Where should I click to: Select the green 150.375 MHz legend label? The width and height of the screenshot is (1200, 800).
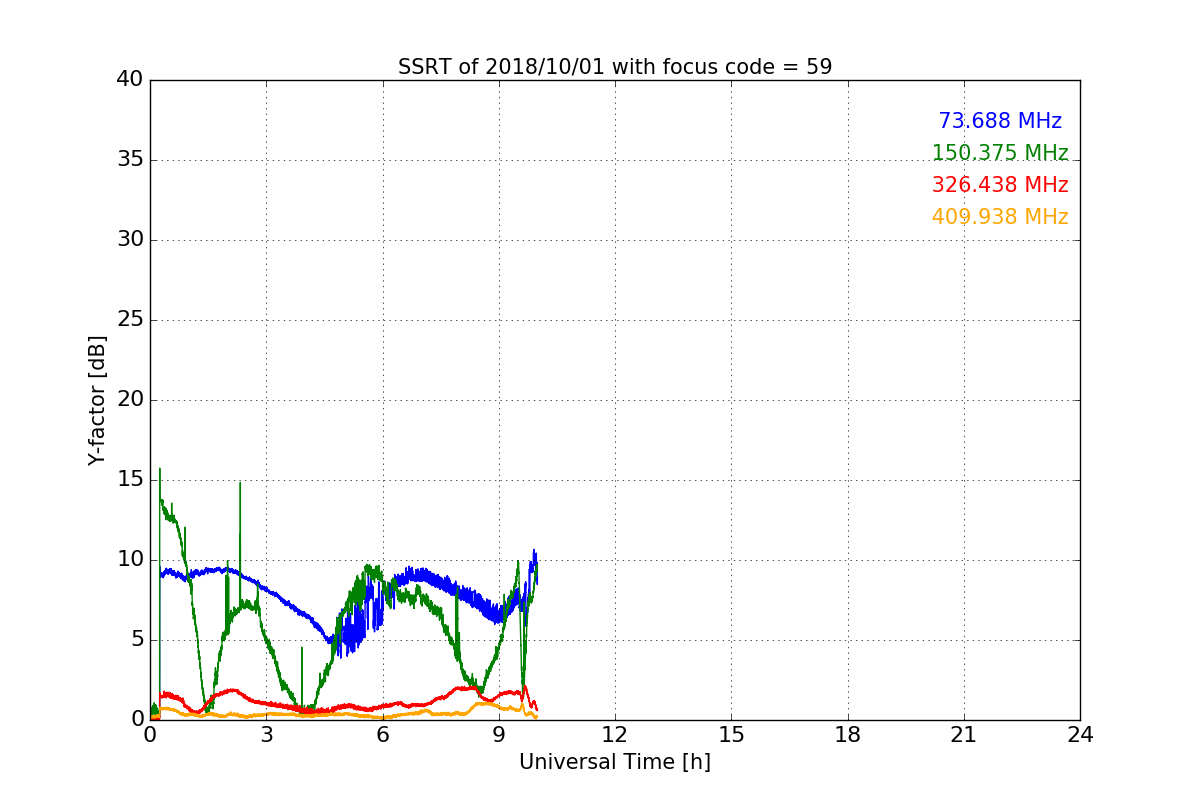pyautogui.click(x=1000, y=153)
